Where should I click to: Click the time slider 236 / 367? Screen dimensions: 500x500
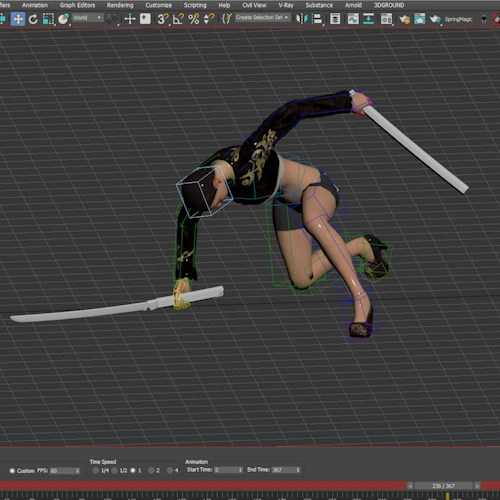[443, 486]
